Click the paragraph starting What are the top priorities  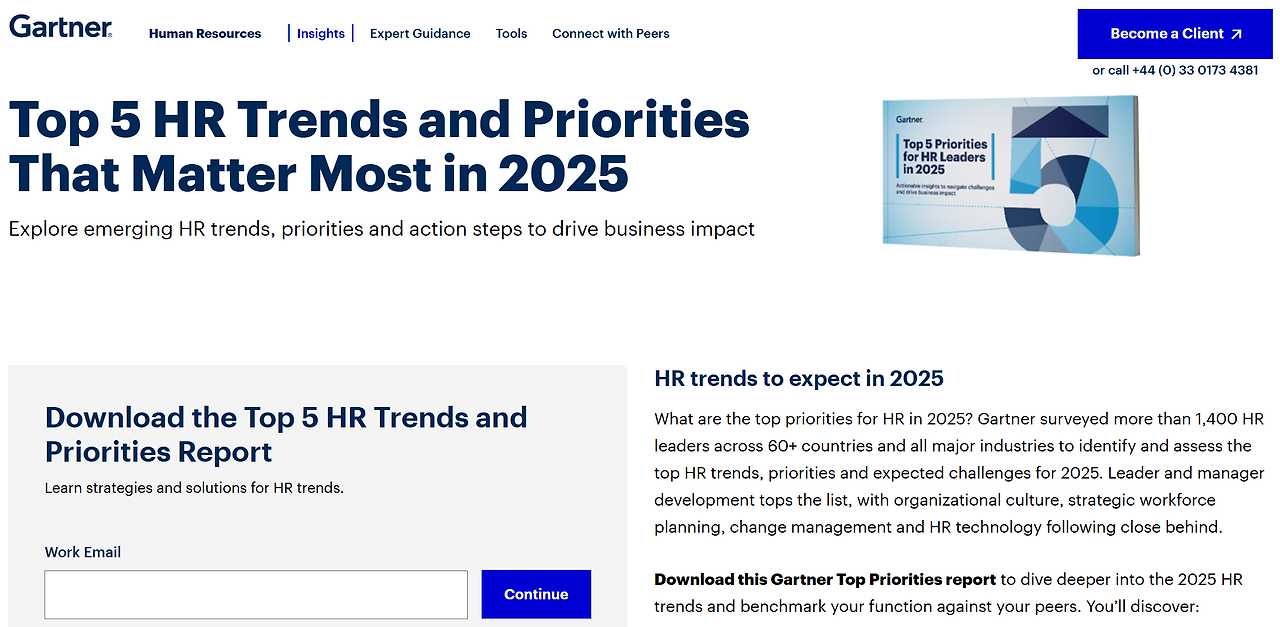tap(959, 473)
